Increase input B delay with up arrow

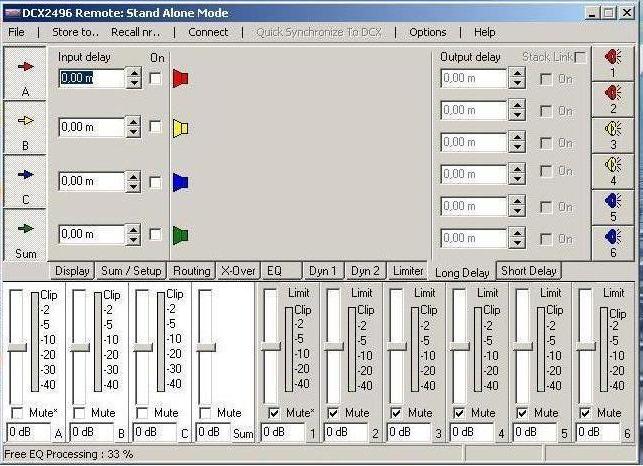(x=133, y=122)
